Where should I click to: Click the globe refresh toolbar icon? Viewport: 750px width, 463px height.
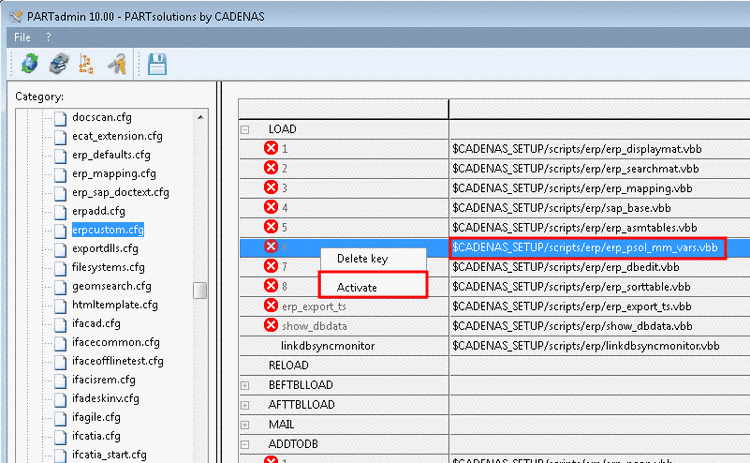(30, 64)
